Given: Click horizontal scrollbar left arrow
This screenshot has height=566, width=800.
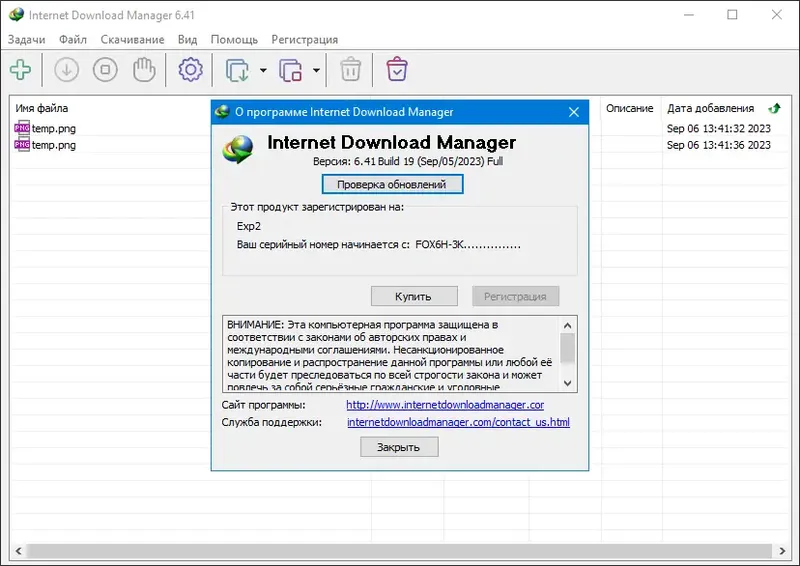Looking at the screenshot, I should [x=18, y=551].
